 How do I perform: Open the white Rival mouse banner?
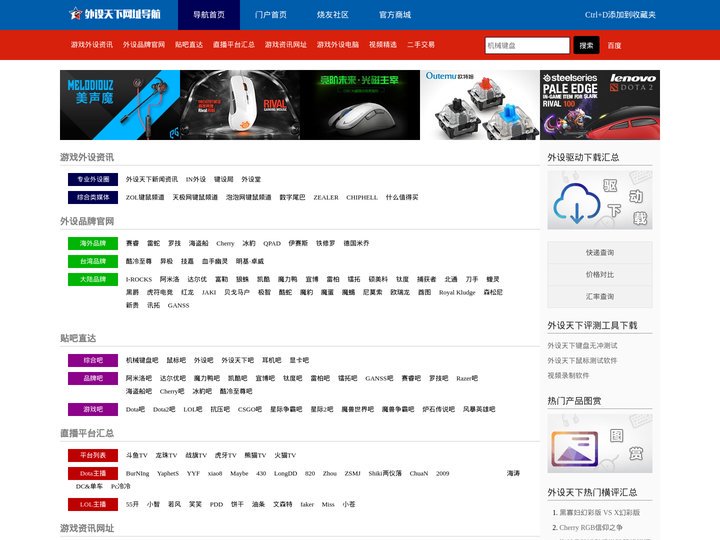pos(240,105)
